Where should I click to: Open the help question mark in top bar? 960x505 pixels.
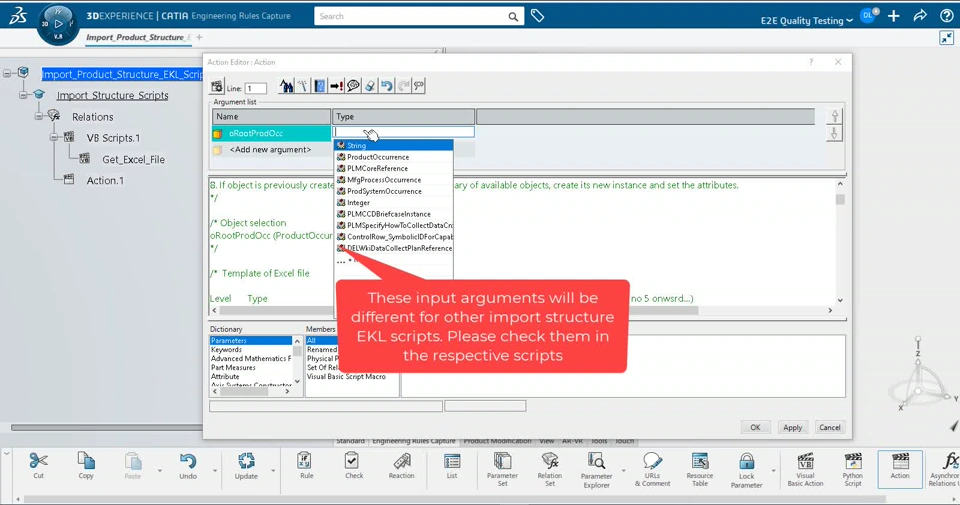947,17
